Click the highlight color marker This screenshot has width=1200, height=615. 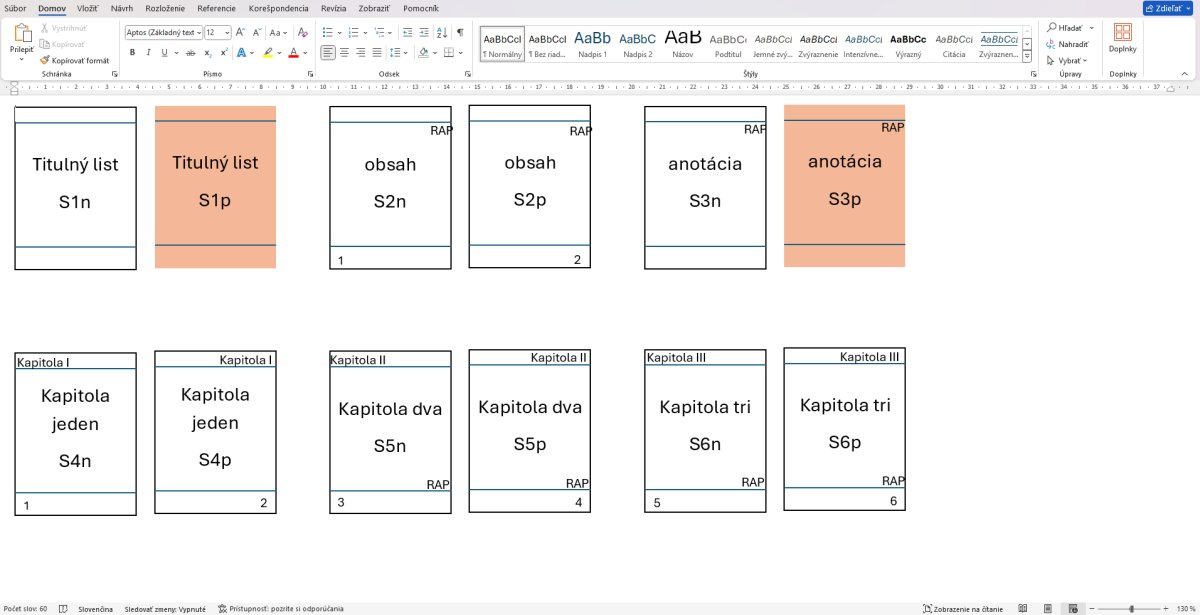pos(268,52)
